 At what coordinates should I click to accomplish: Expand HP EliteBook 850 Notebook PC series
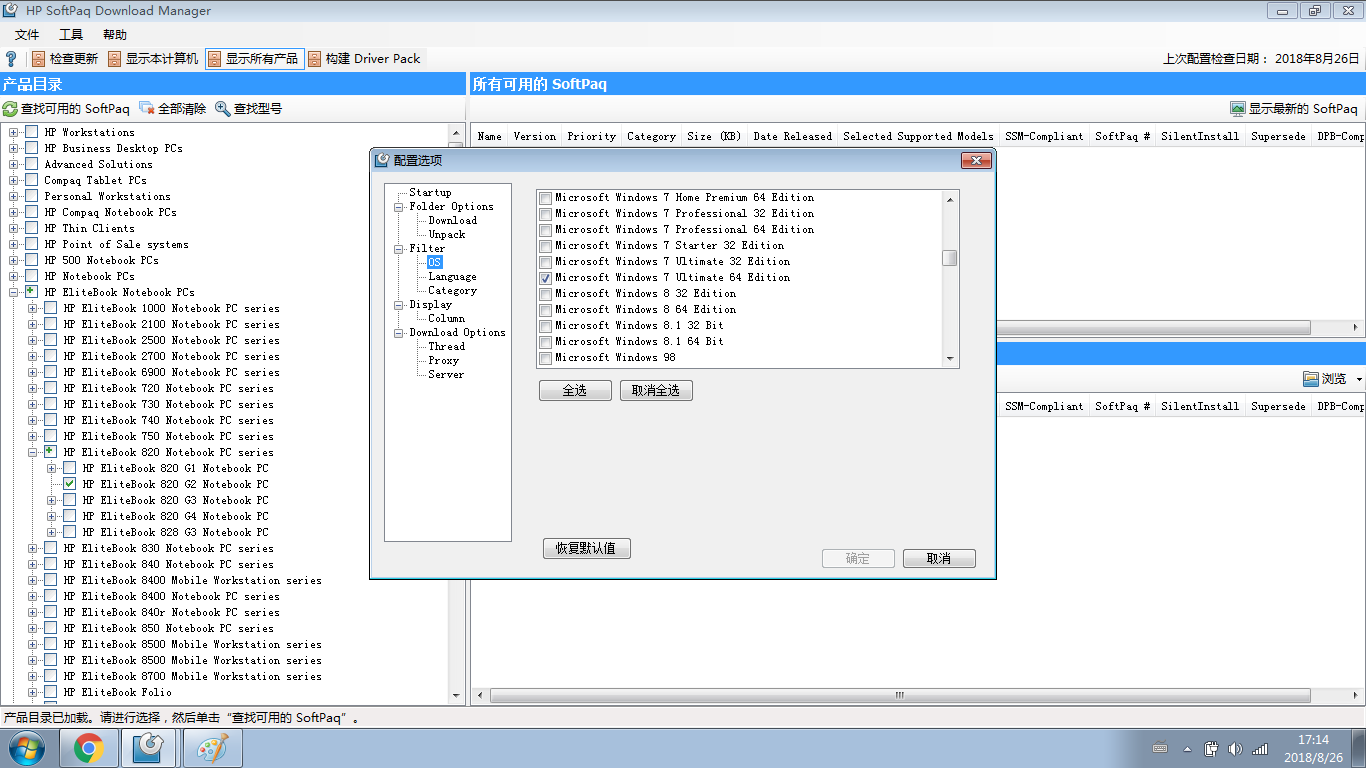pyautogui.click(x=33, y=628)
